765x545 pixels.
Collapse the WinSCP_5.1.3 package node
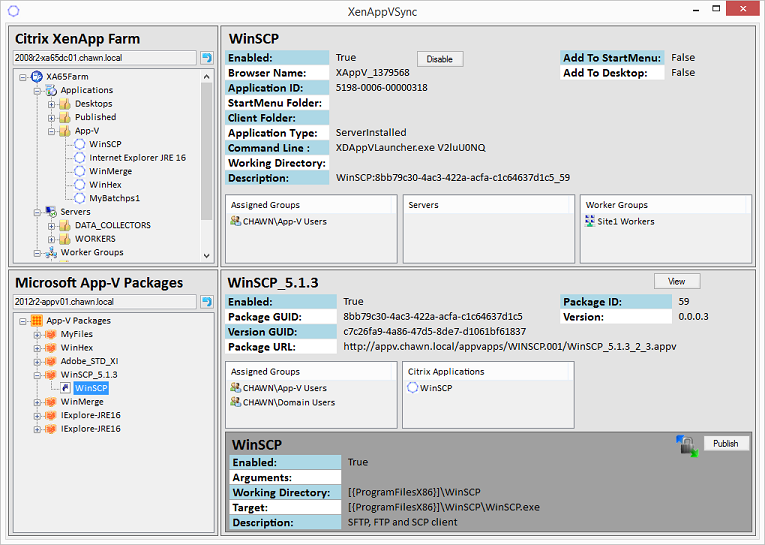click(37, 375)
